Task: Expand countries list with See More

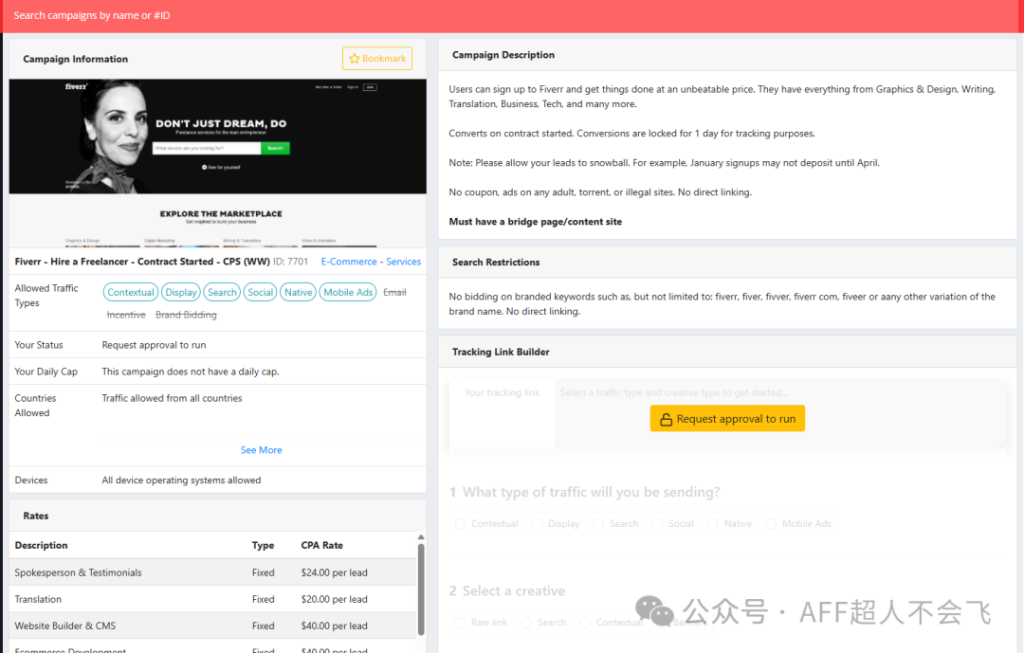Action: coord(261,450)
